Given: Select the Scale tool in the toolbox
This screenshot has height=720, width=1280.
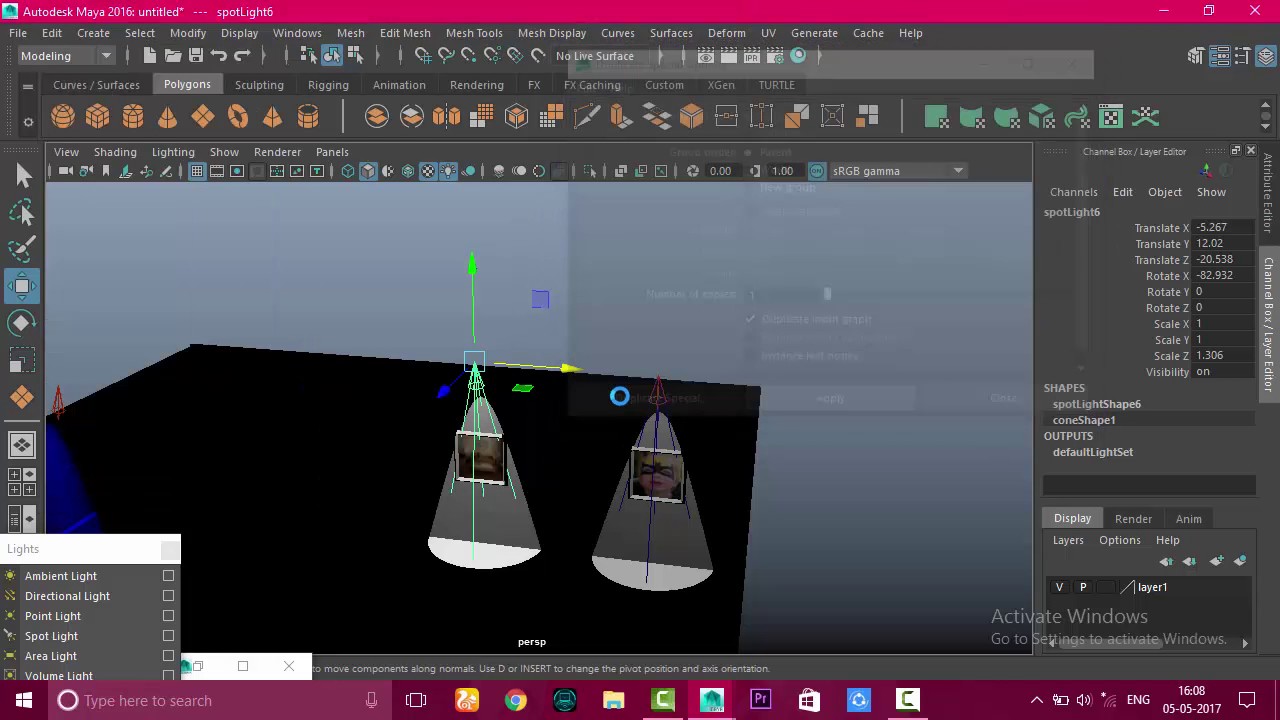Looking at the screenshot, I should pos(22,361).
